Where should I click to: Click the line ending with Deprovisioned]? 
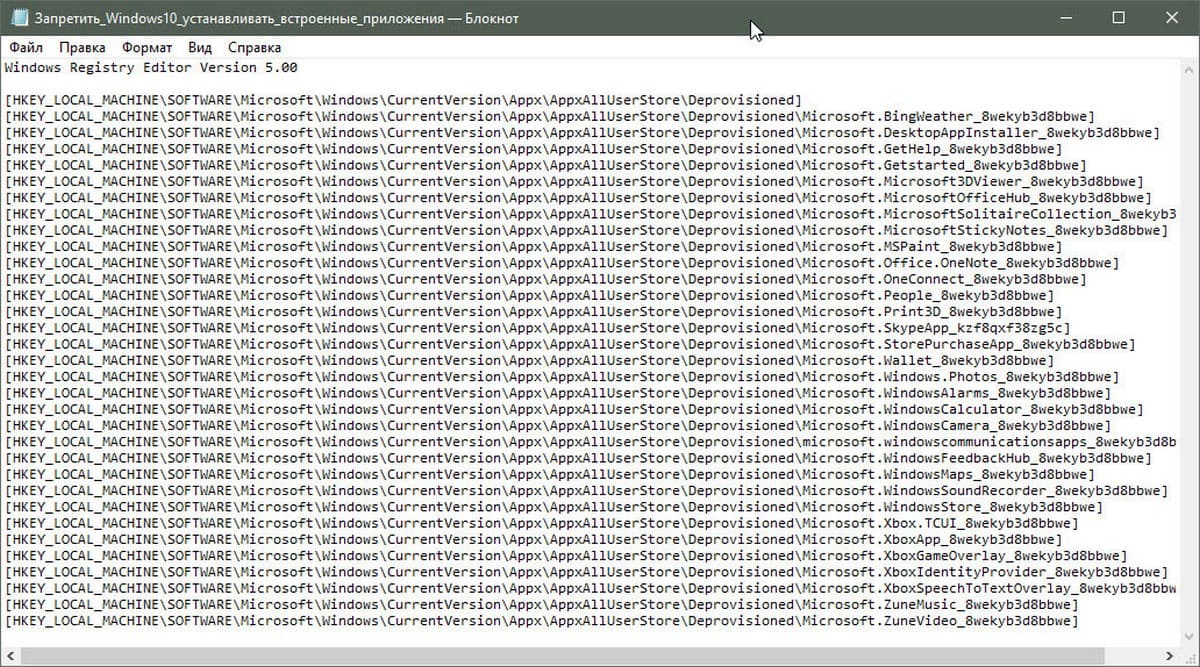(x=403, y=100)
